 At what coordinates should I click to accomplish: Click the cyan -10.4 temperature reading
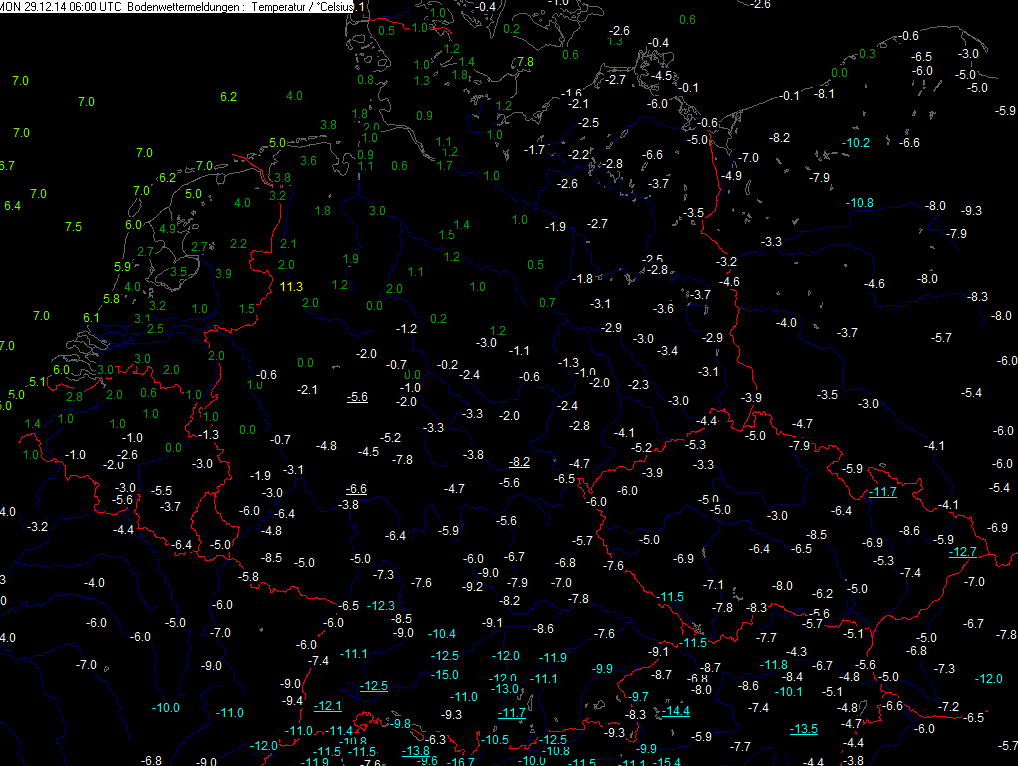[442, 633]
